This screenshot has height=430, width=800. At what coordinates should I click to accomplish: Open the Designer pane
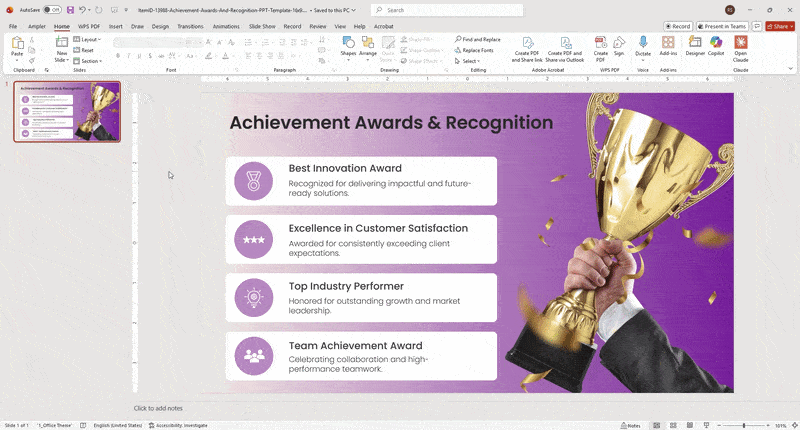pos(695,46)
